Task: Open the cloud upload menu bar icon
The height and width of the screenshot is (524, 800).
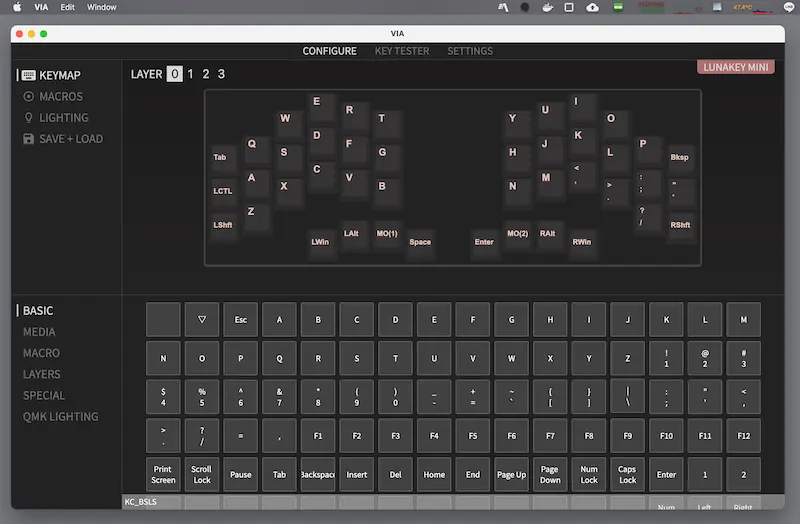Action: [x=592, y=7]
